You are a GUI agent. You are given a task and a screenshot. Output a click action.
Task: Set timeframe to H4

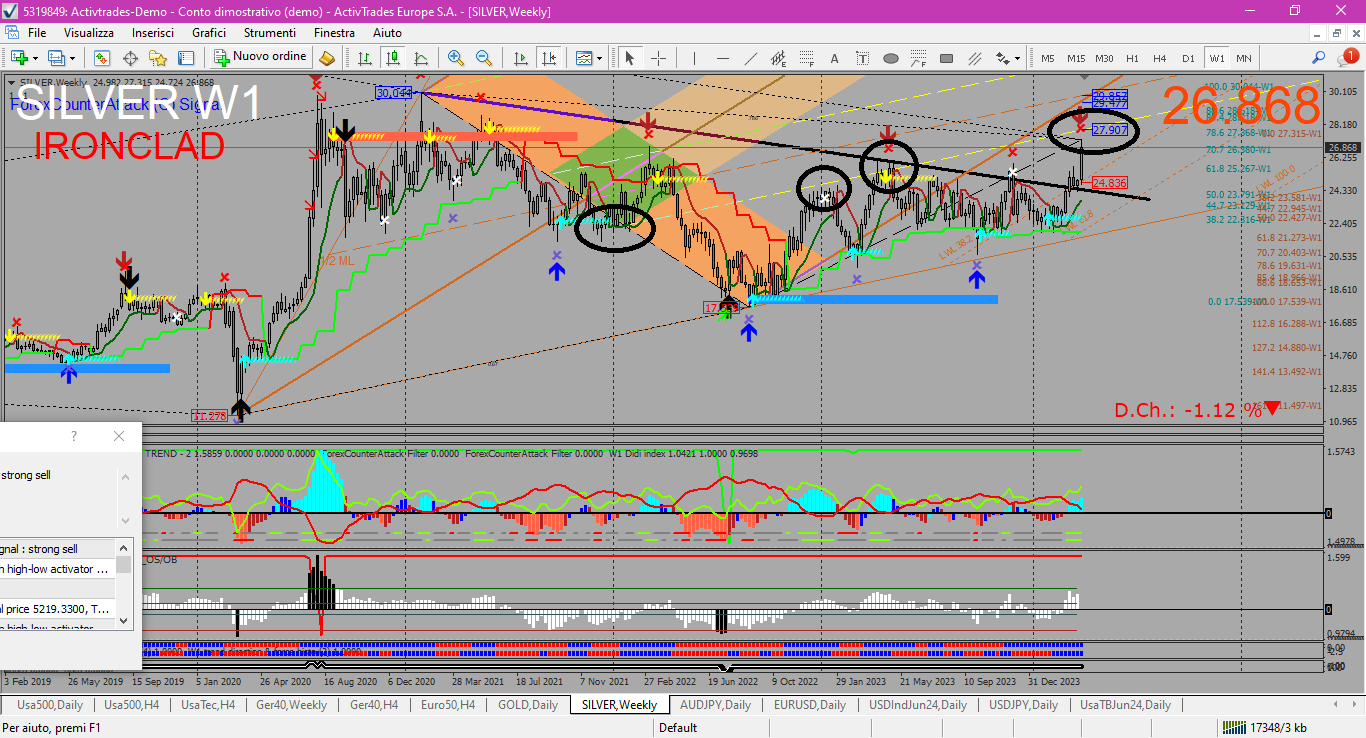[1160, 58]
